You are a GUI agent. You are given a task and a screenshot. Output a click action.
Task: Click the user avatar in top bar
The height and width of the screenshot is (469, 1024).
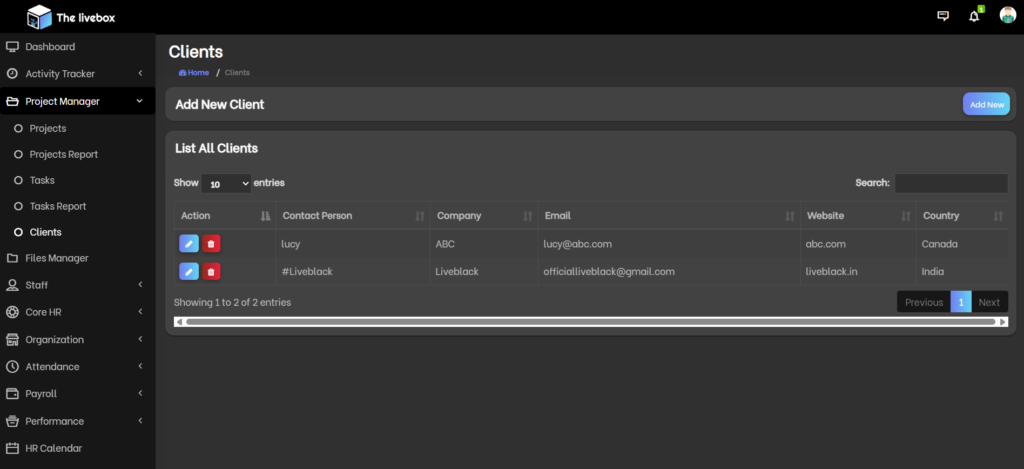tap(1007, 16)
